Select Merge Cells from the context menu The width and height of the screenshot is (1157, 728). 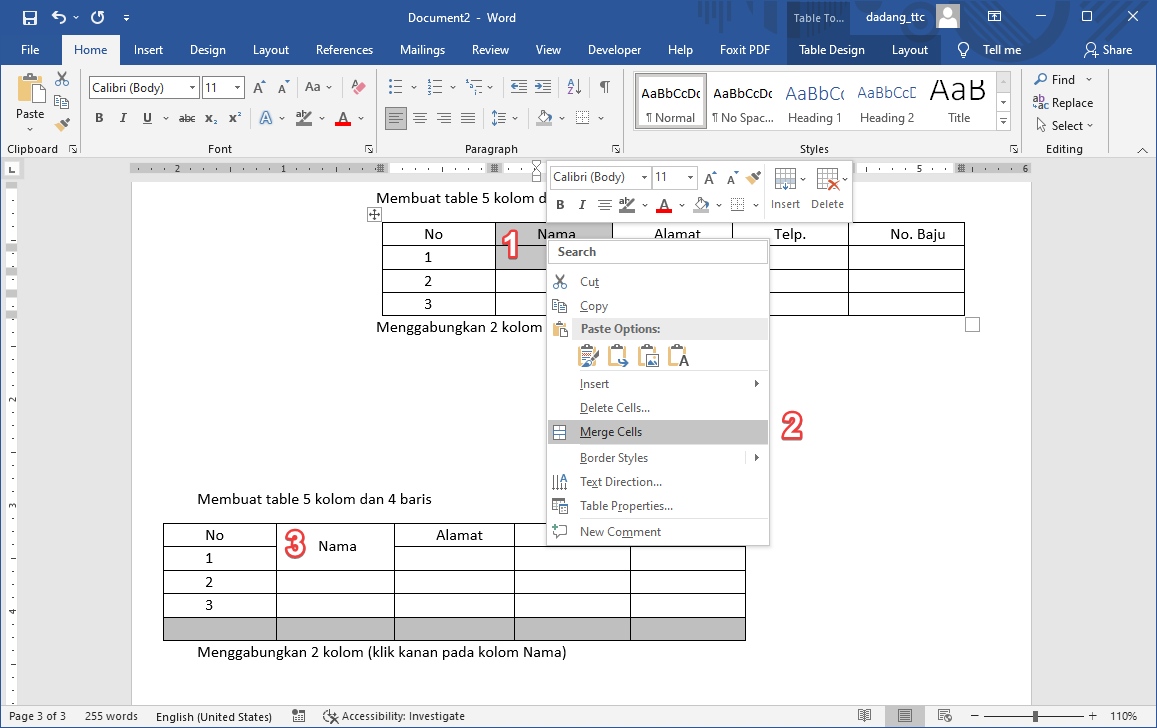coord(611,432)
